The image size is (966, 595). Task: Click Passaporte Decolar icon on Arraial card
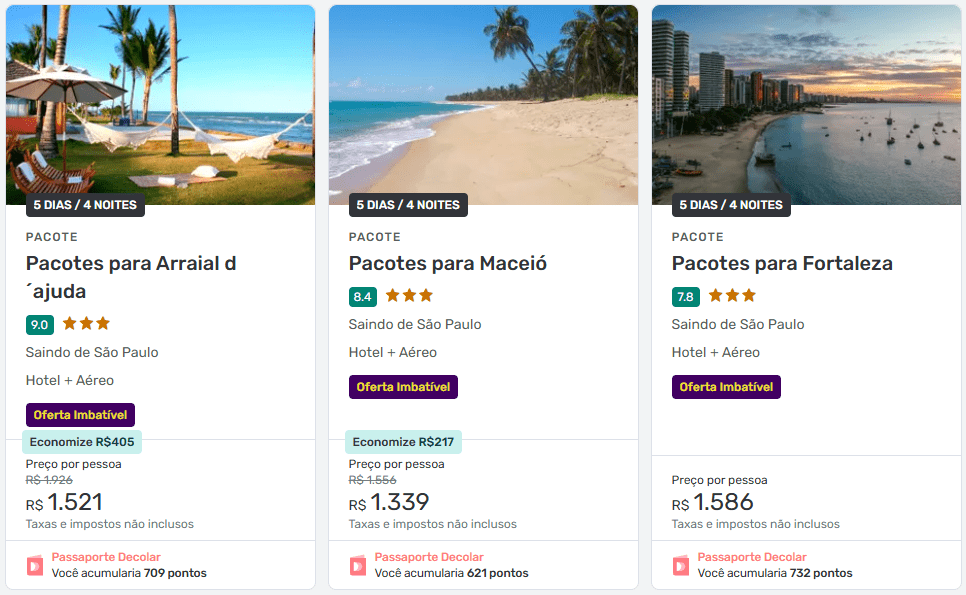pos(35,565)
